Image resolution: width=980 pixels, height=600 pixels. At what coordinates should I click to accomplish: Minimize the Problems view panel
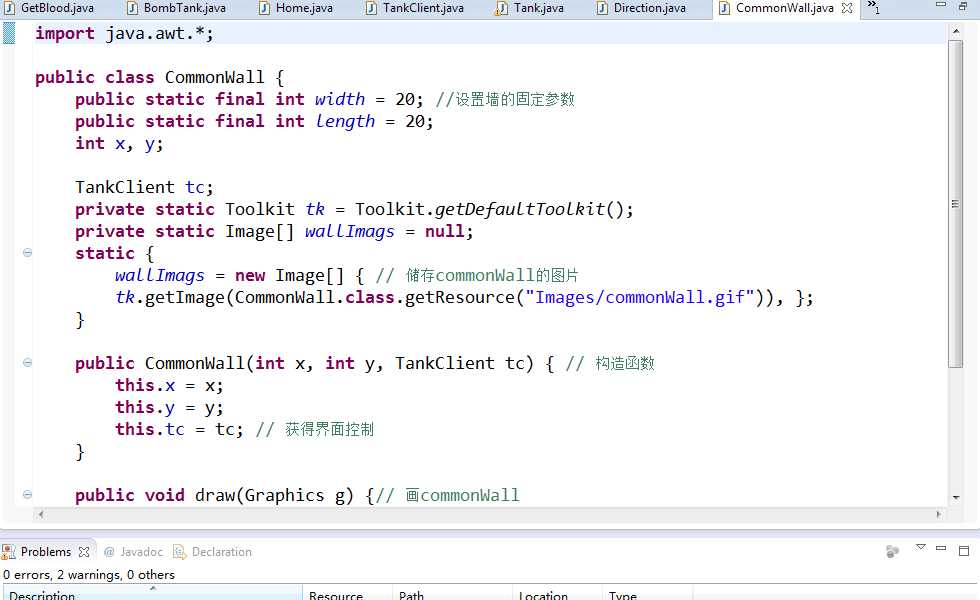[x=941, y=548]
